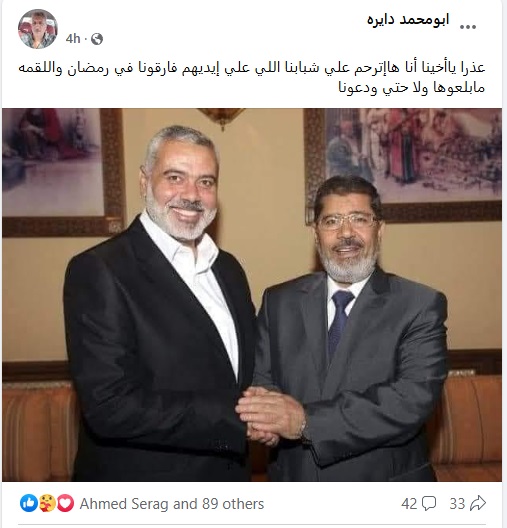Open Ahmed Serag's name in reactions
The height and width of the screenshot is (528, 507).
pos(124,504)
